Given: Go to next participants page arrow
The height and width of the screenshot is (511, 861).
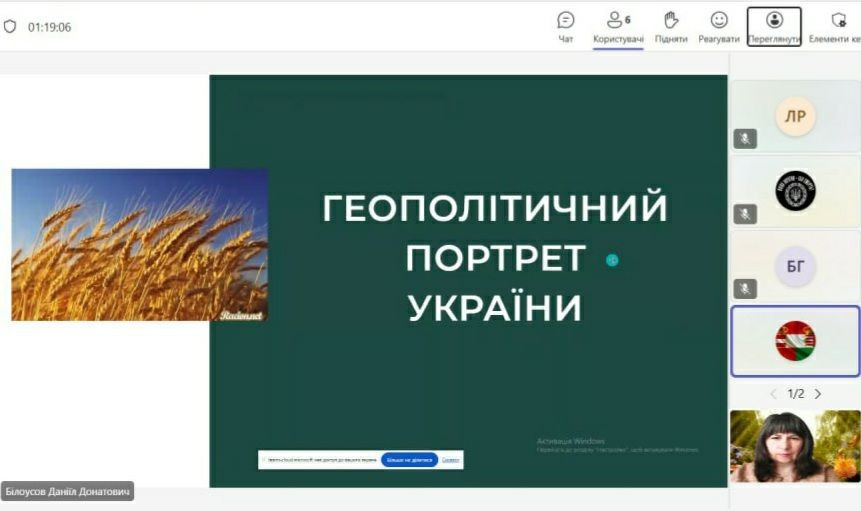Looking at the screenshot, I should point(818,394).
